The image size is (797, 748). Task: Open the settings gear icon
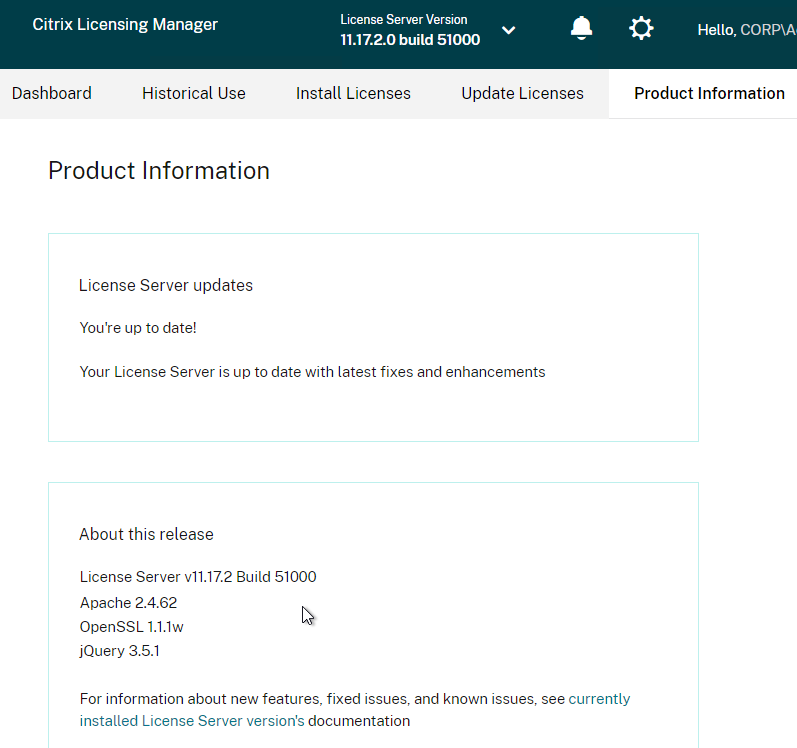[x=641, y=28]
